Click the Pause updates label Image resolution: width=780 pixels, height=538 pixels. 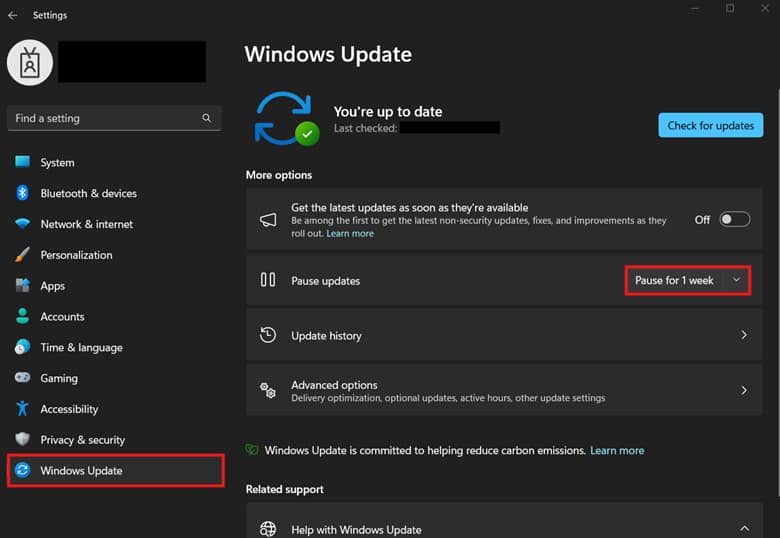click(325, 281)
